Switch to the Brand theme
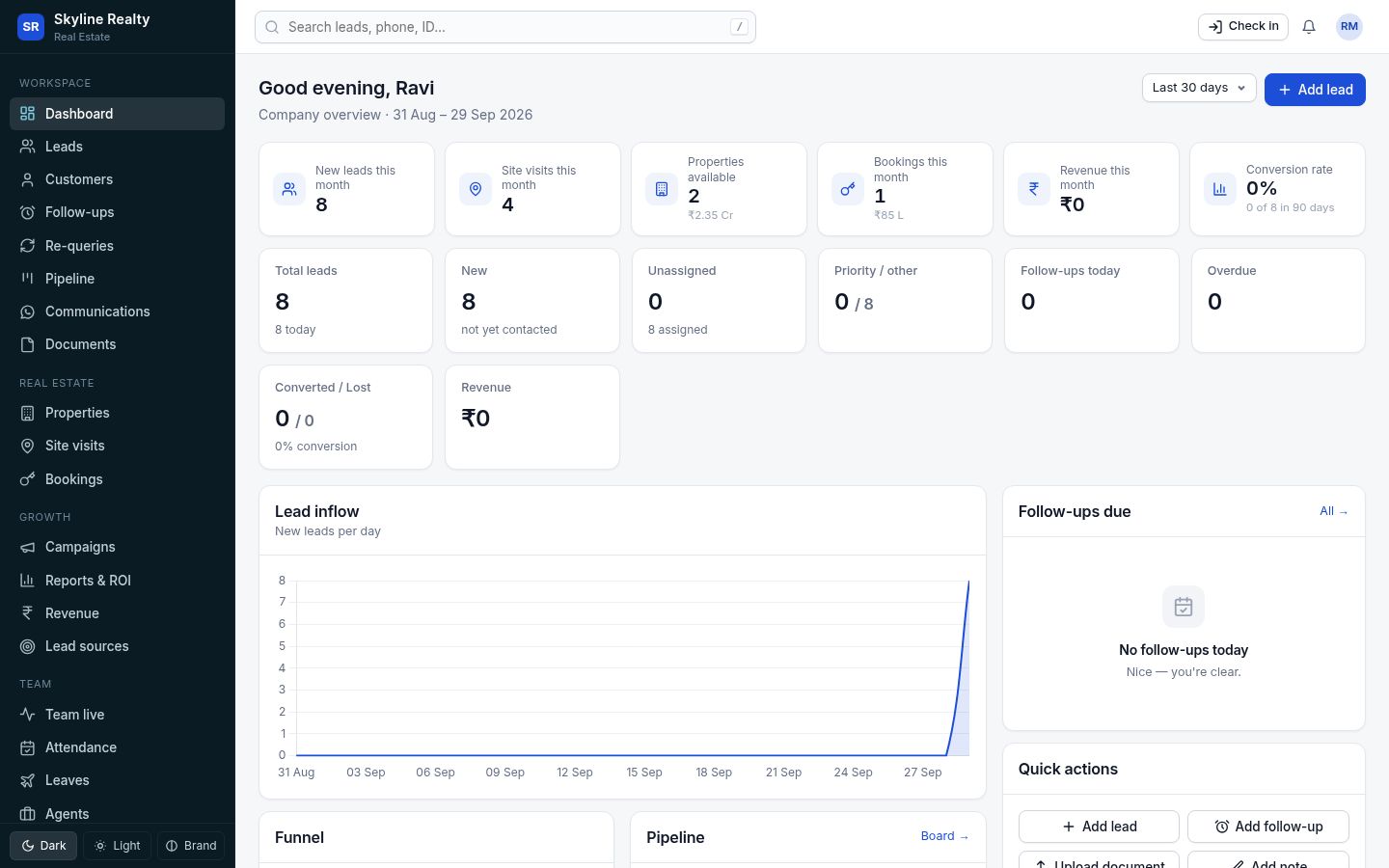Image resolution: width=1389 pixels, height=868 pixels. (191, 846)
